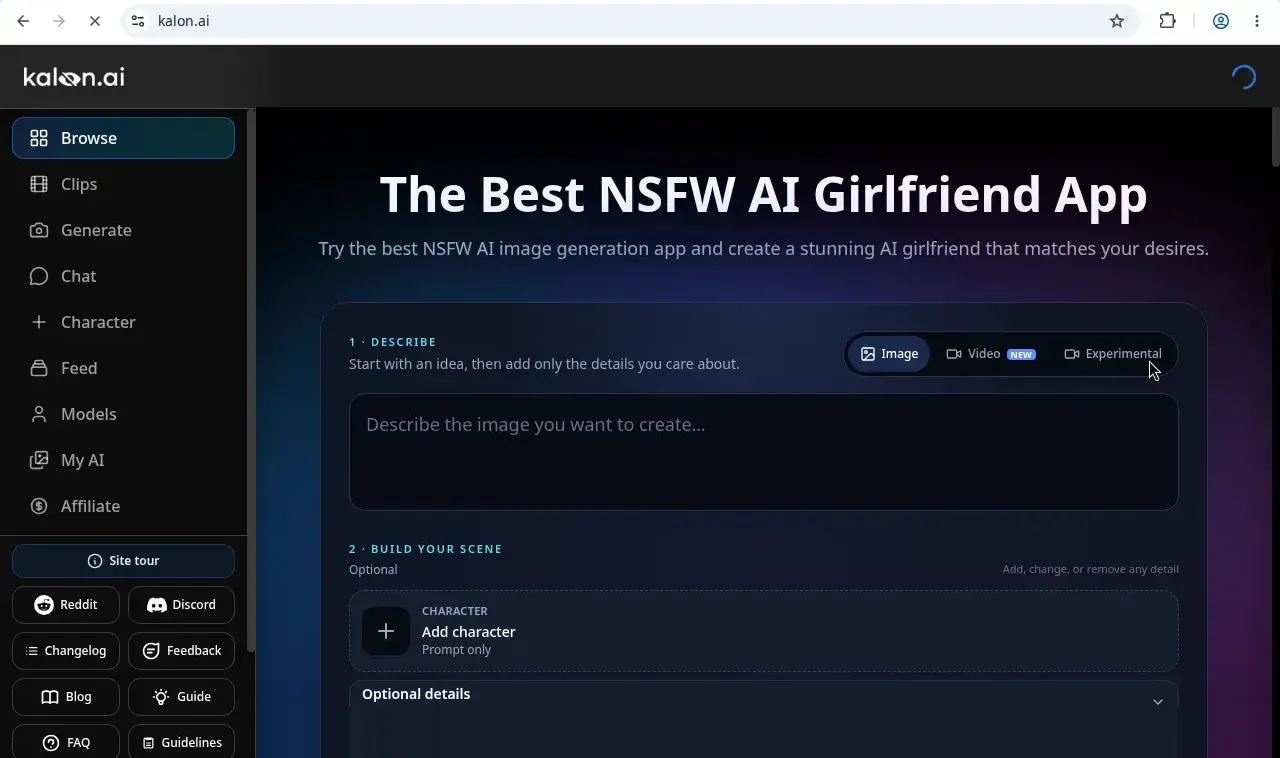
Task: Open the Chrome profile menu
Action: point(1221,21)
